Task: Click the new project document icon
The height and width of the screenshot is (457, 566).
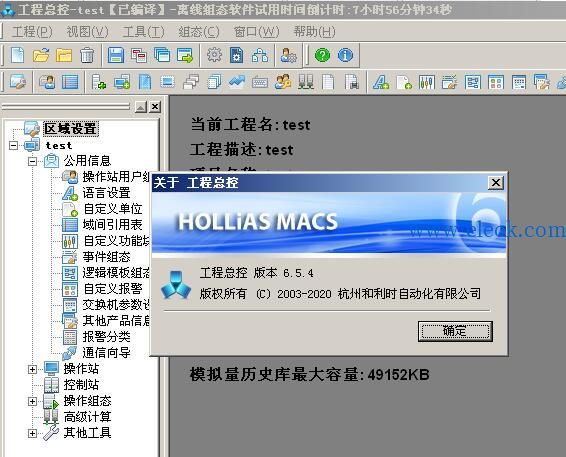Action: tap(18, 55)
